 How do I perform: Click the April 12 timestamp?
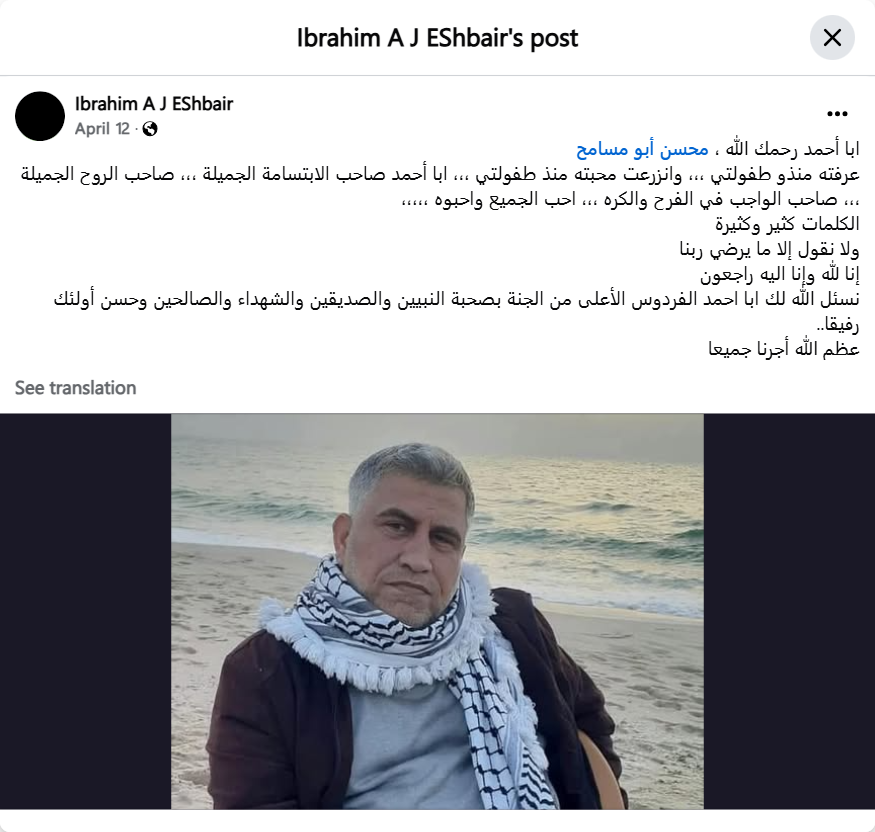click(x=102, y=129)
